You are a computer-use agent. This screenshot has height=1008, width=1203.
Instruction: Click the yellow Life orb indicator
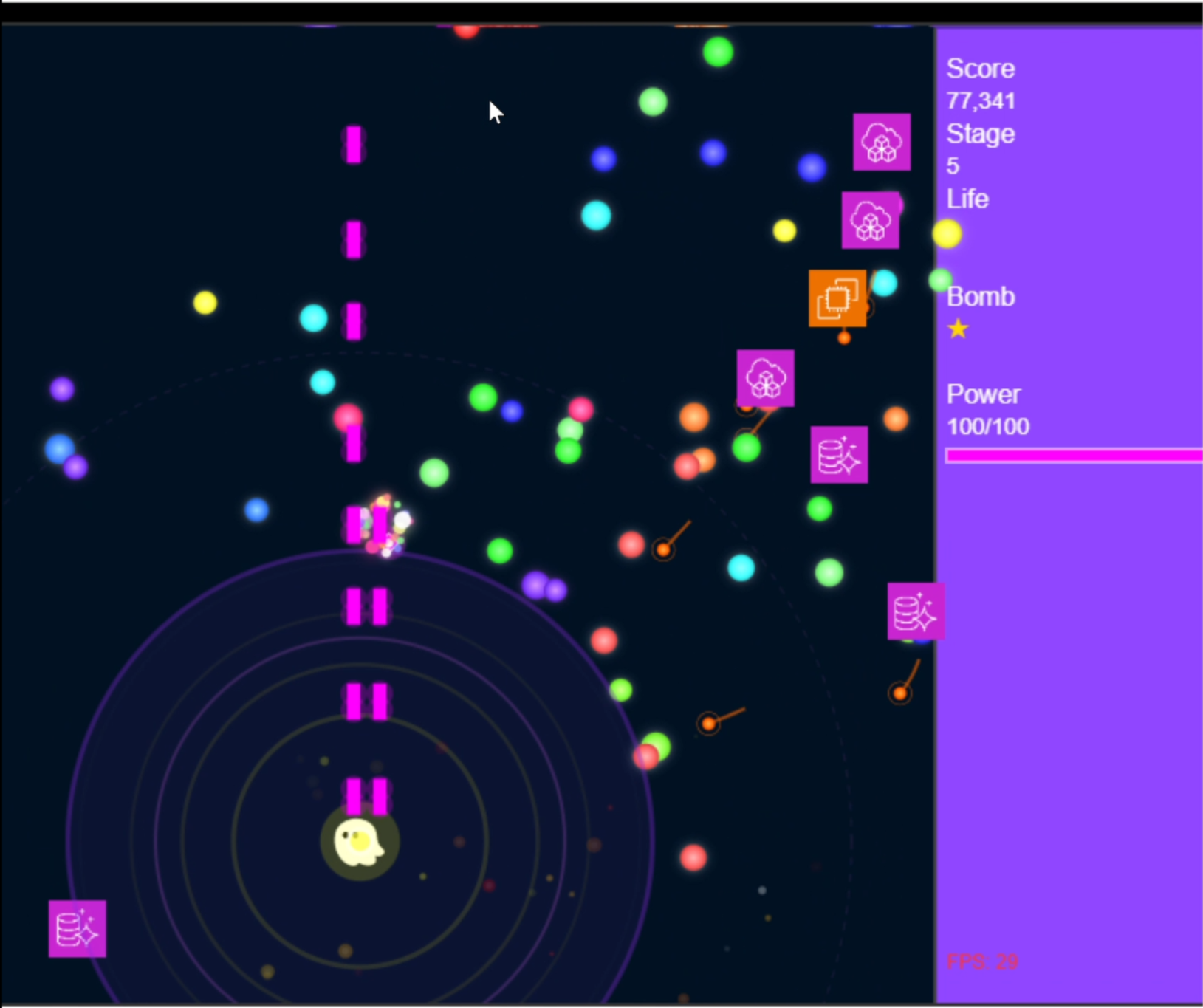[947, 234]
